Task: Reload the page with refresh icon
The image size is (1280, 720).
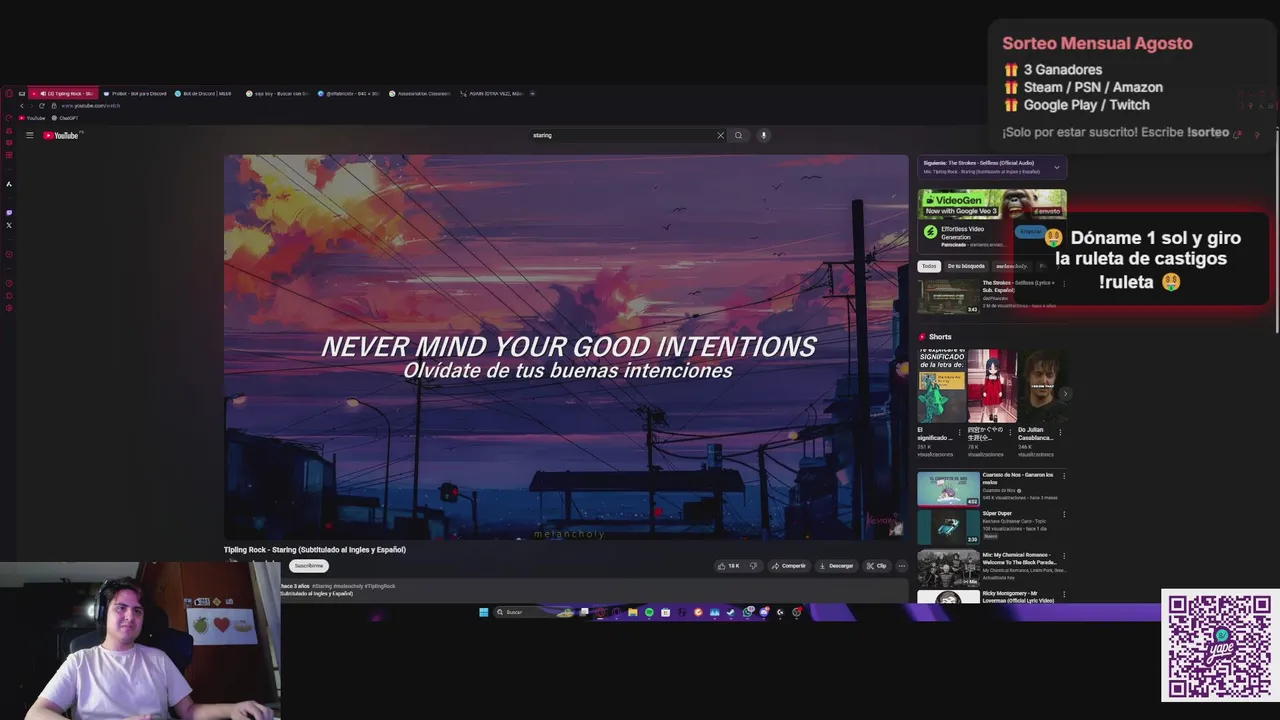Action: (x=41, y=105)
